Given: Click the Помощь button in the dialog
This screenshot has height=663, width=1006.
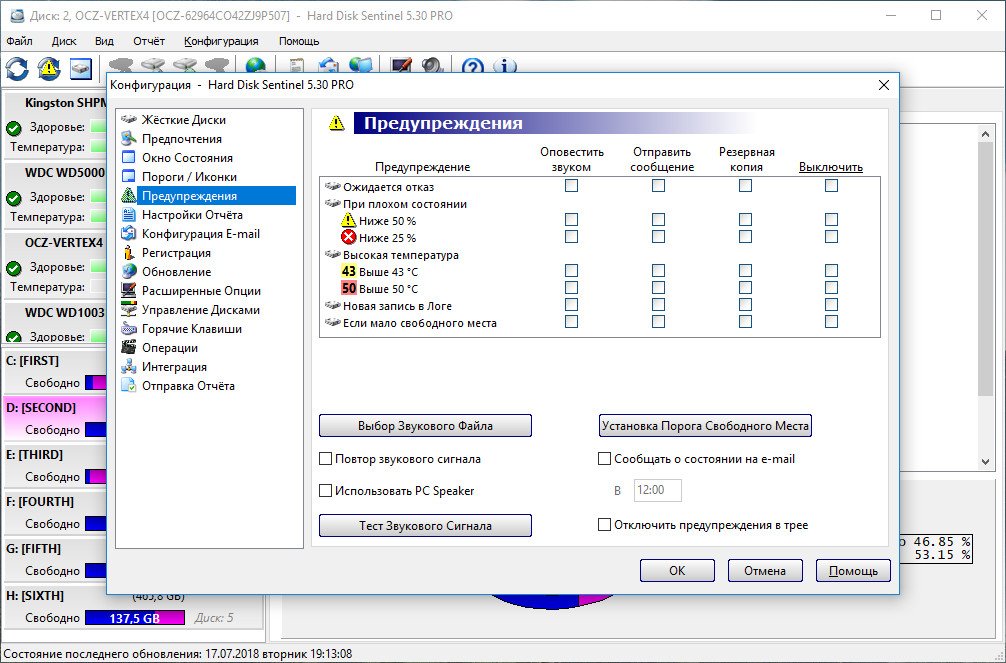Looking at the screenshot, I should [853, 571].
